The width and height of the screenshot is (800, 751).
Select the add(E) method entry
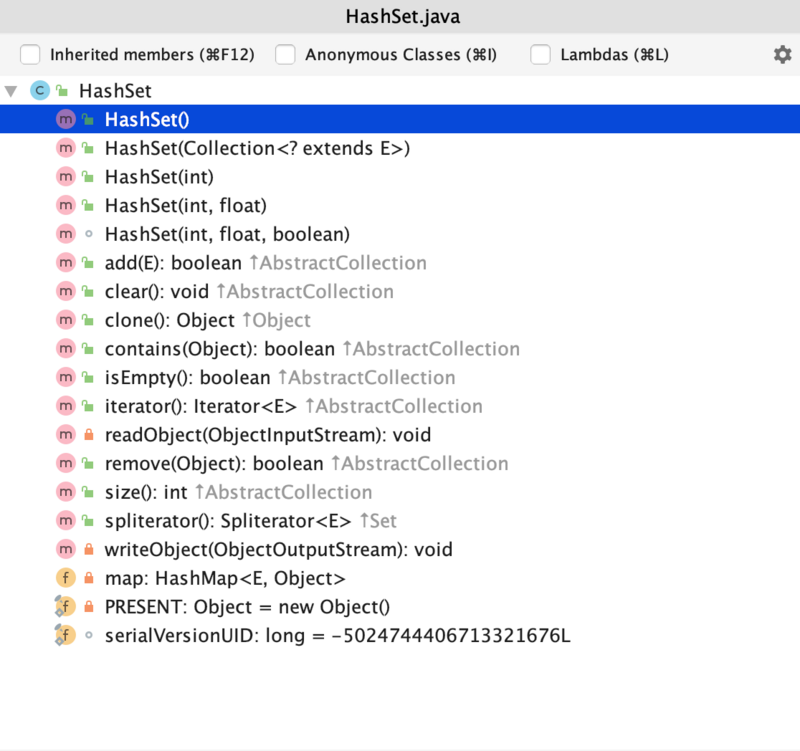pyautogui.click(x=173, y=263)
